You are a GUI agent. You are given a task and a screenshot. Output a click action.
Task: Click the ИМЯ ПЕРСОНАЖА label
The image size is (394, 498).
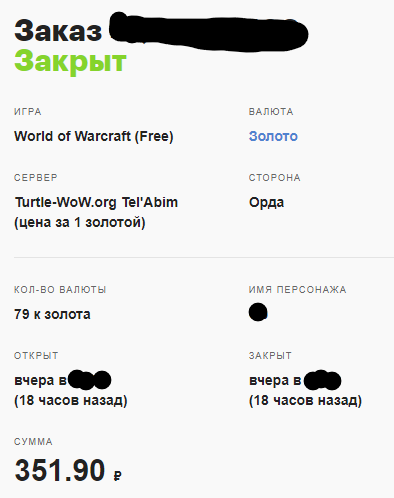pos(297,289)
